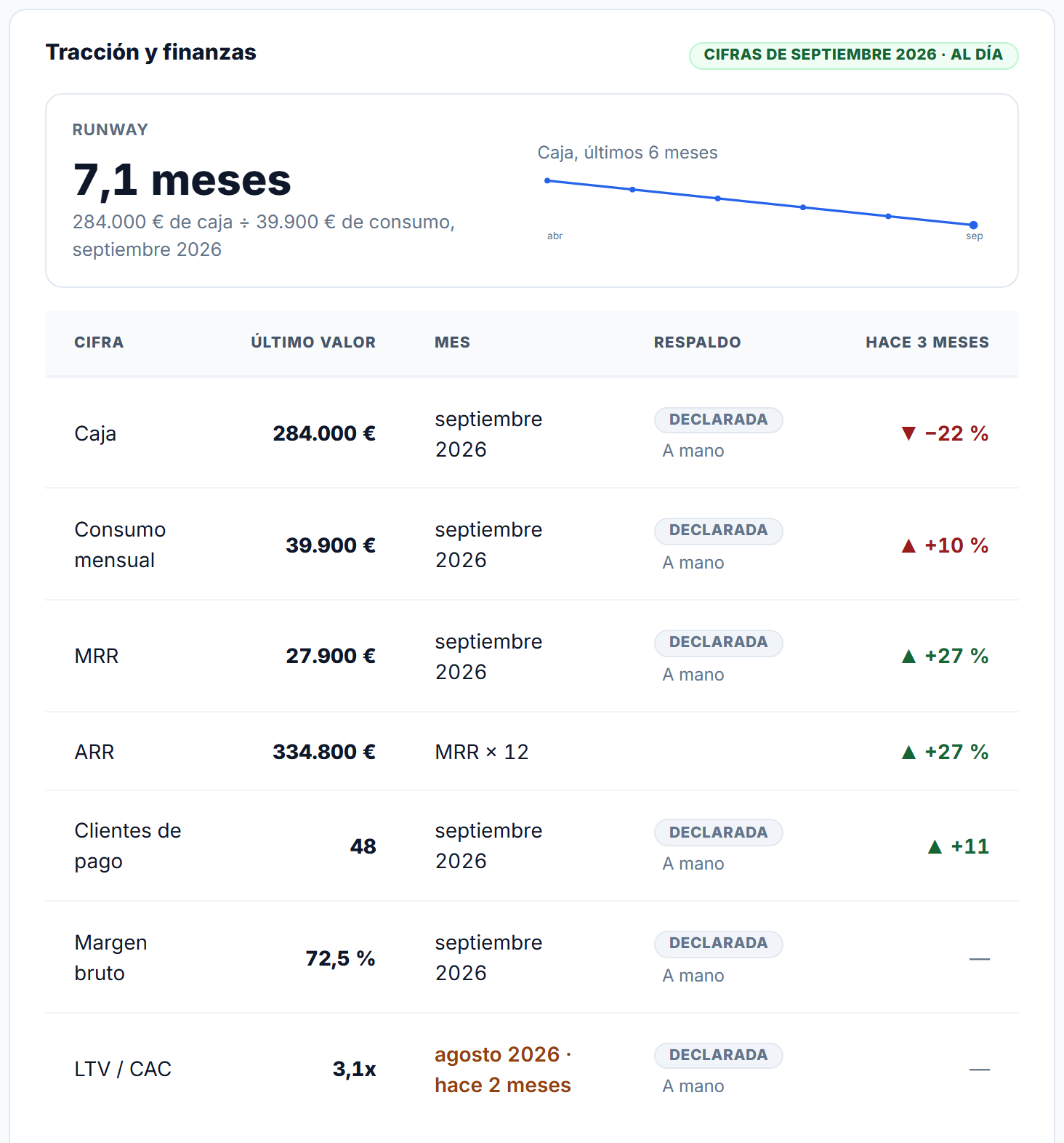
Task: Click the "27.900 €" MRR value
Action: click(x=331, y=657)
